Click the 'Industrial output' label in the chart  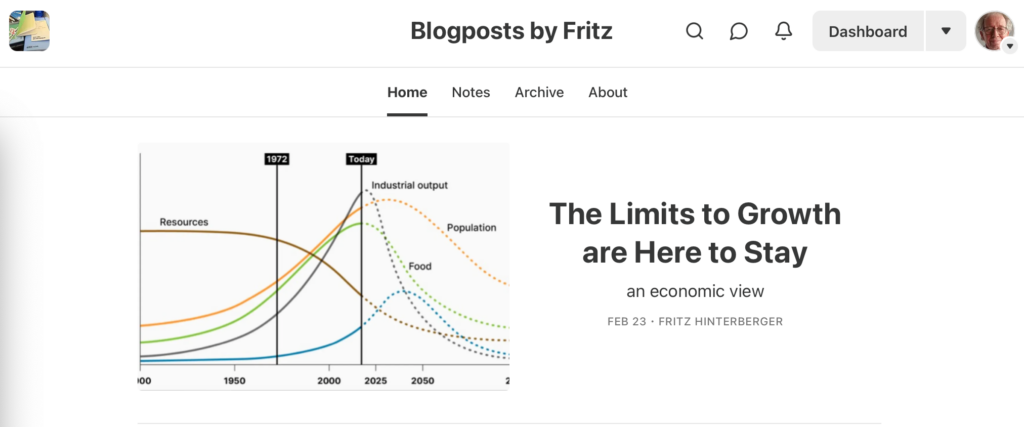[x=409, y=186]
